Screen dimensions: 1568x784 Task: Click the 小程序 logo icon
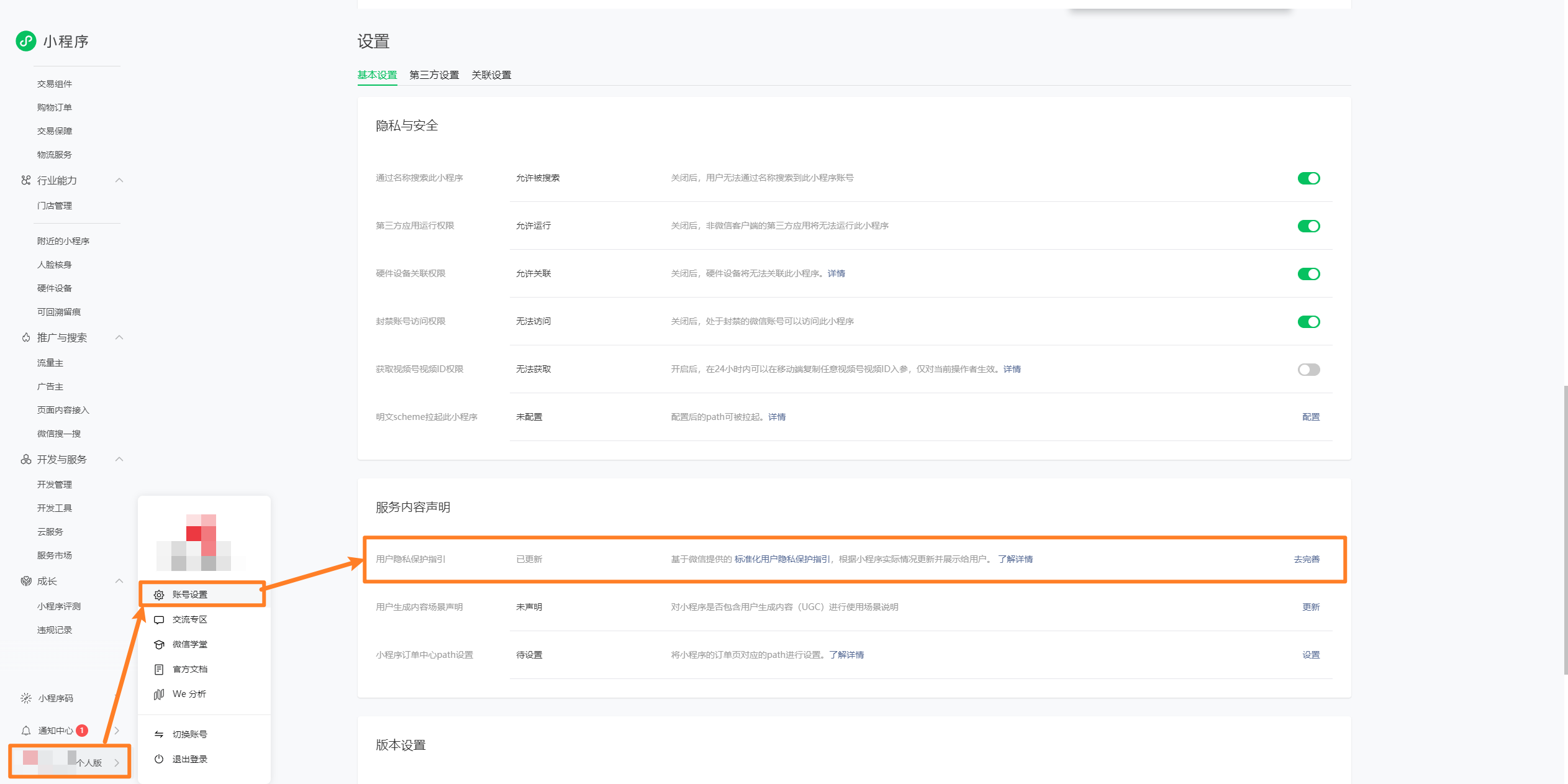pos(26,41)
